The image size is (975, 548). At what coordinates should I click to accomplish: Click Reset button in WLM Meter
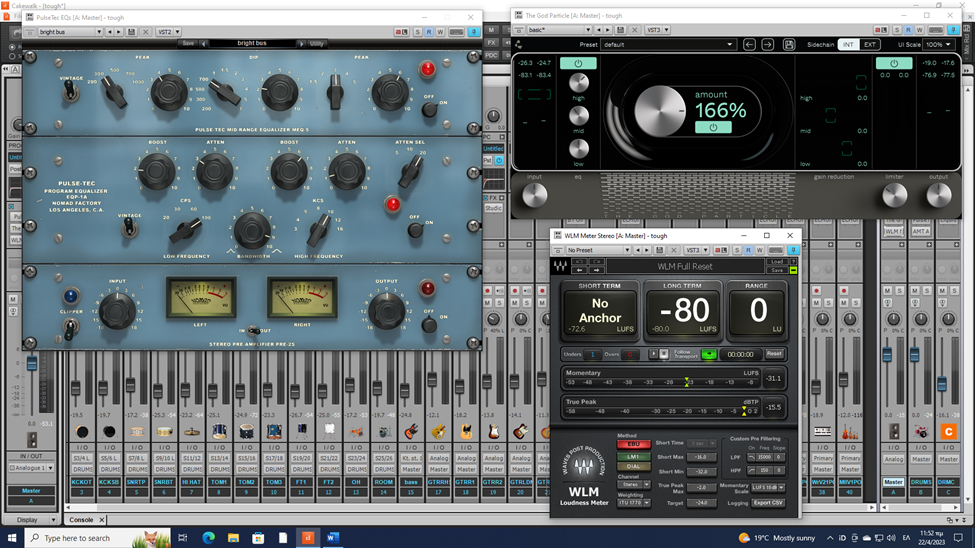click(775, 353)
